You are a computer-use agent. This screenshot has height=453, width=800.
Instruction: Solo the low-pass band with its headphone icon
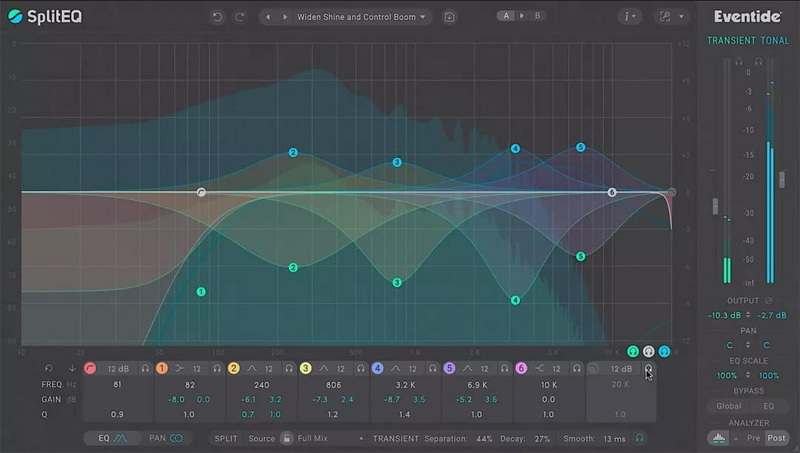tap(648, 368)
